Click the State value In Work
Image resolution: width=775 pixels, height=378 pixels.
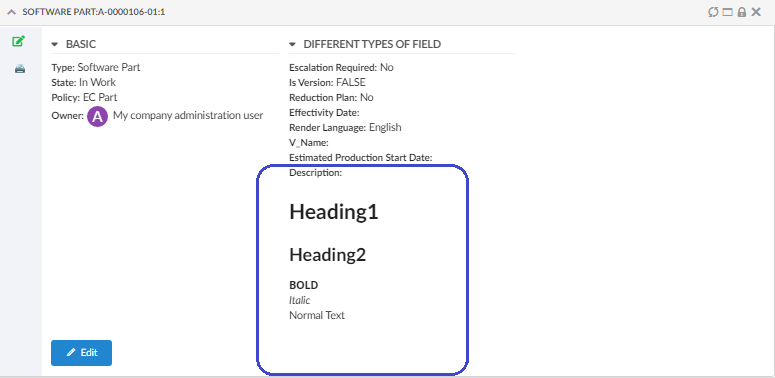pos(97,83)
